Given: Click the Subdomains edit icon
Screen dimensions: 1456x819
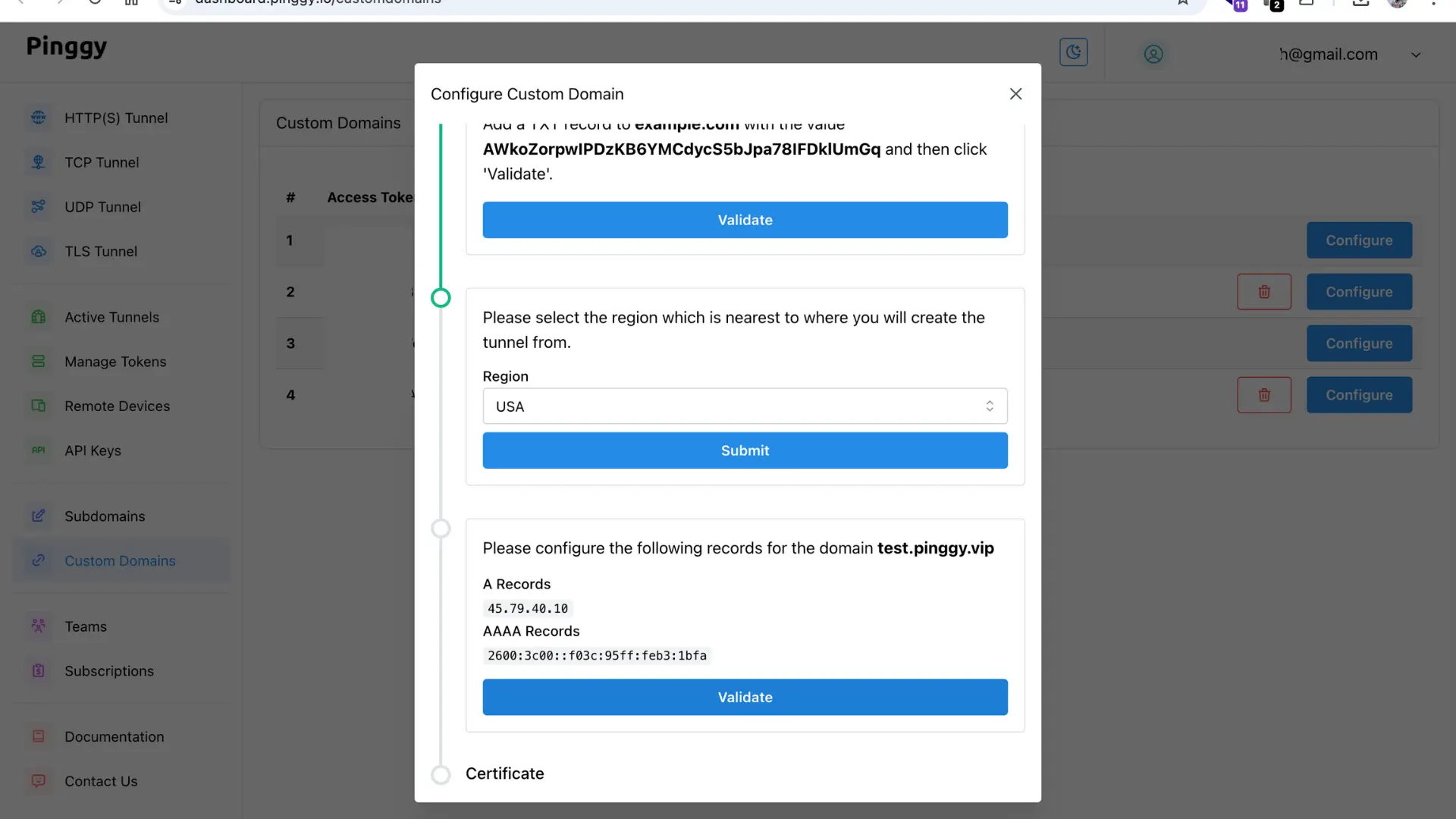Looking at the screenshot, I should click(x=39, y=516).
